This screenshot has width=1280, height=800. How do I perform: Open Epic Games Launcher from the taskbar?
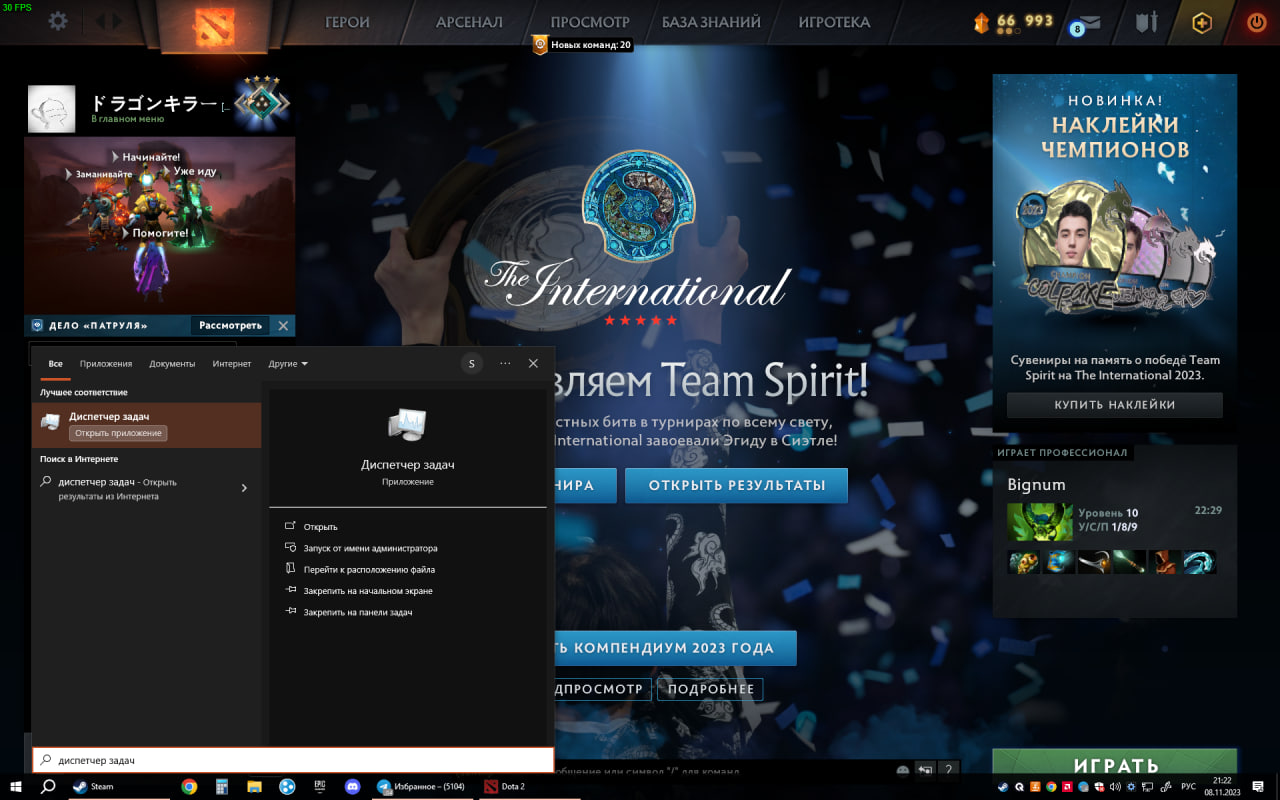click(320, 787)
